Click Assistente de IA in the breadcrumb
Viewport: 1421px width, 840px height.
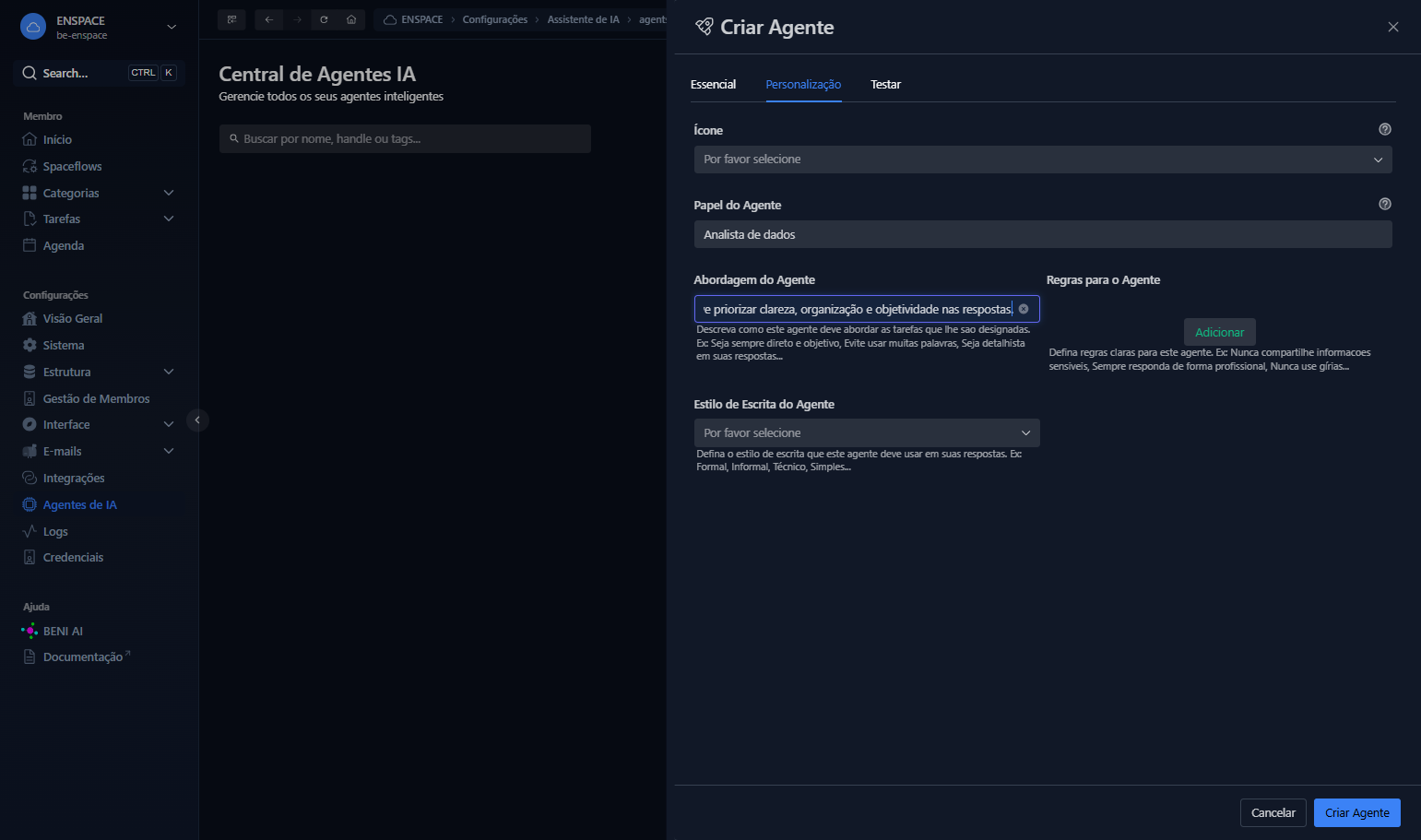pyautogui.click(x=584, y=19)
